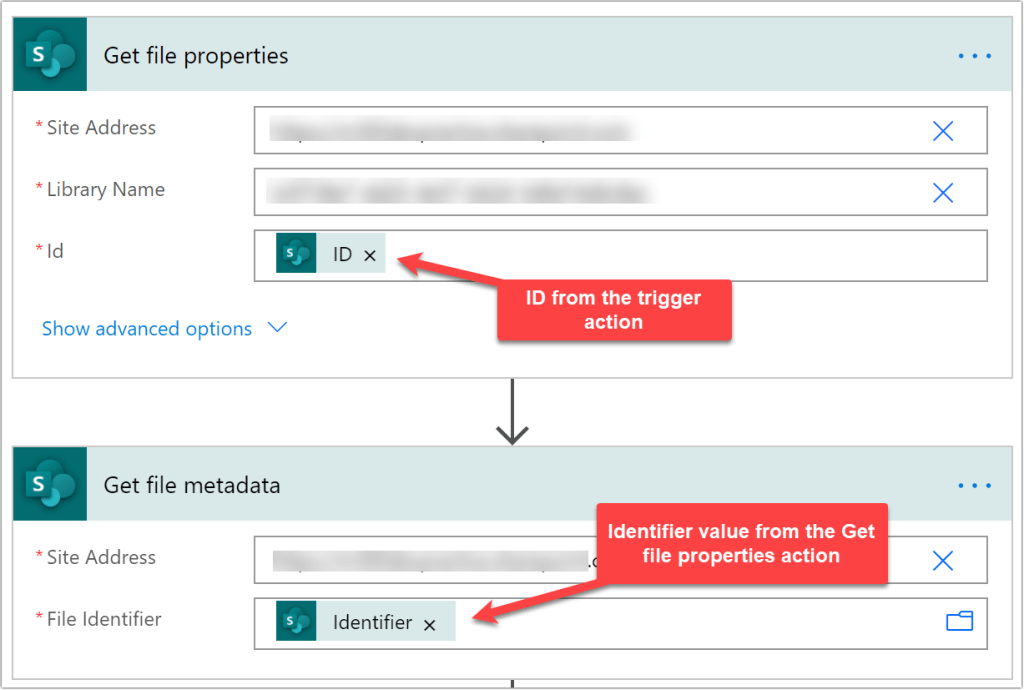Click the SharePoint icon on Get file metadata
Image resolution: width=1024 pixels, height=690 pixels.
50,485
